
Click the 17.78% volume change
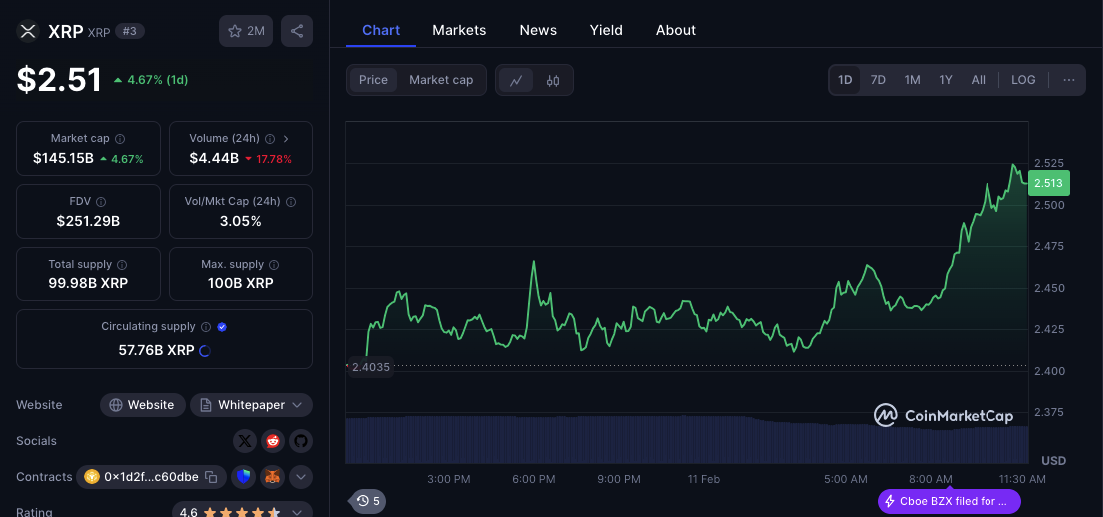(268, 159)
